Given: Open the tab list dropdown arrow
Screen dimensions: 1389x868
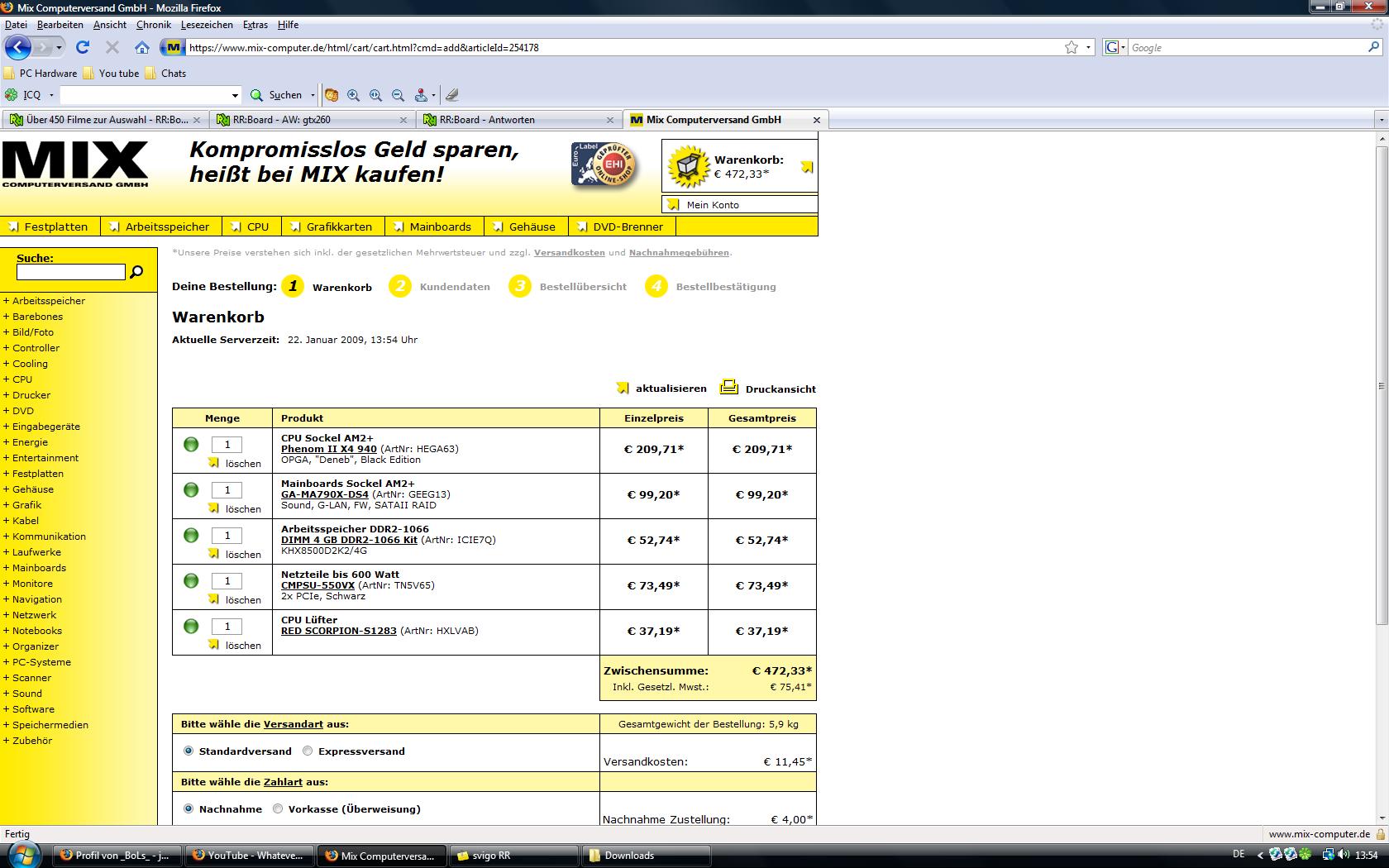Looking at the screenshot, I should 1381,120.
